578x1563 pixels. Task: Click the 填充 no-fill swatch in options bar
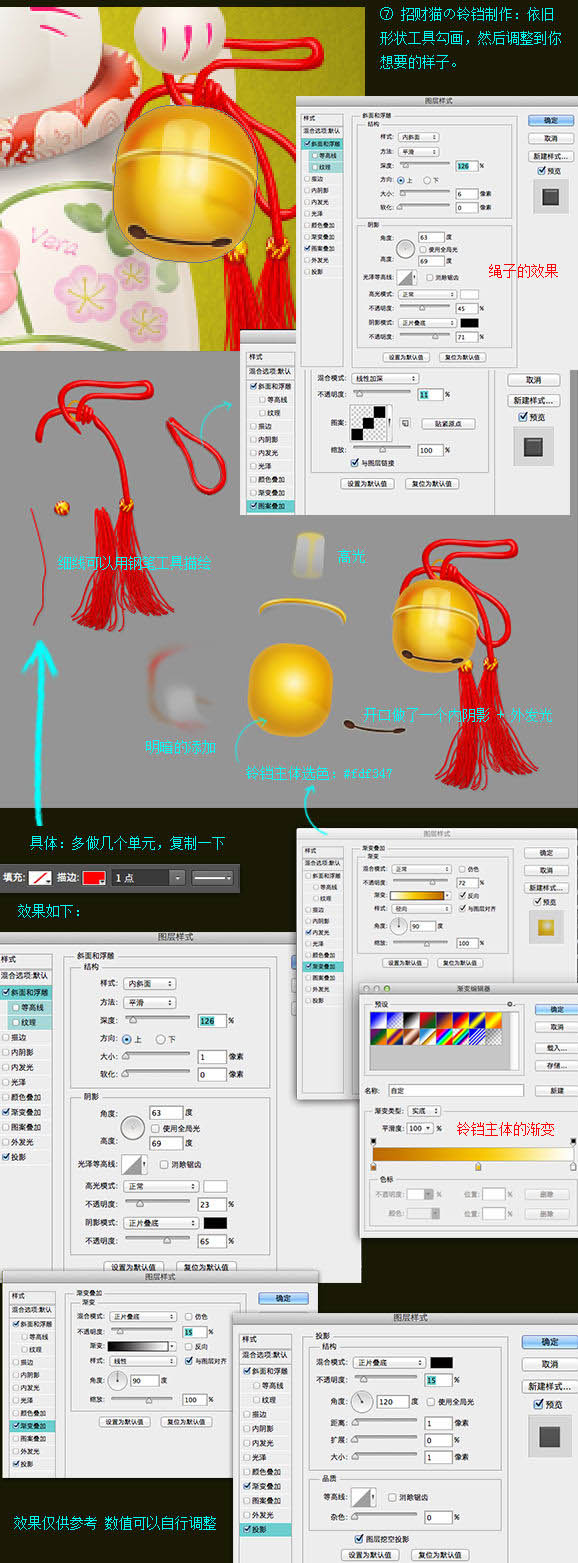click(42, 877)
